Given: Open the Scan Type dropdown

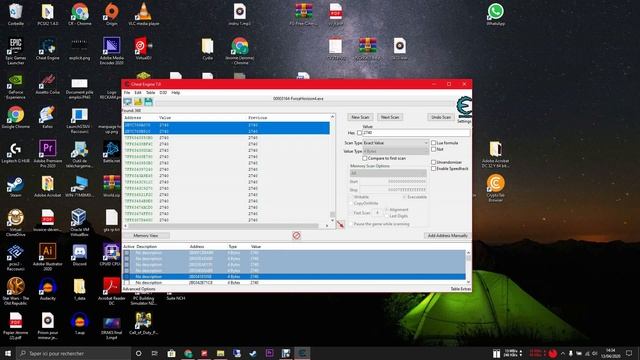Looking at the screenshot, I should click(396, 143).
